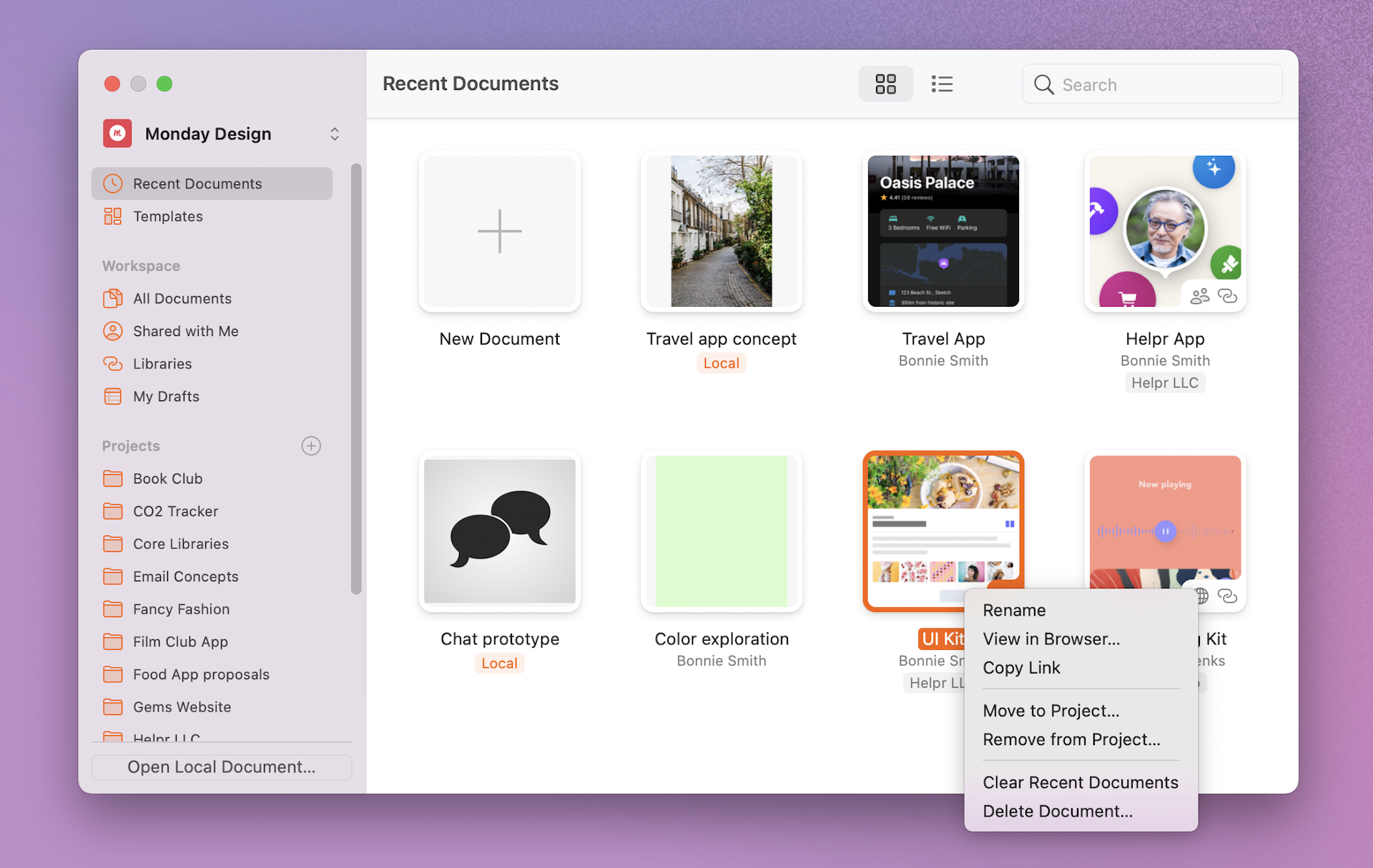Enable grid view layout

pyautogui.click(x=885, y=84)
